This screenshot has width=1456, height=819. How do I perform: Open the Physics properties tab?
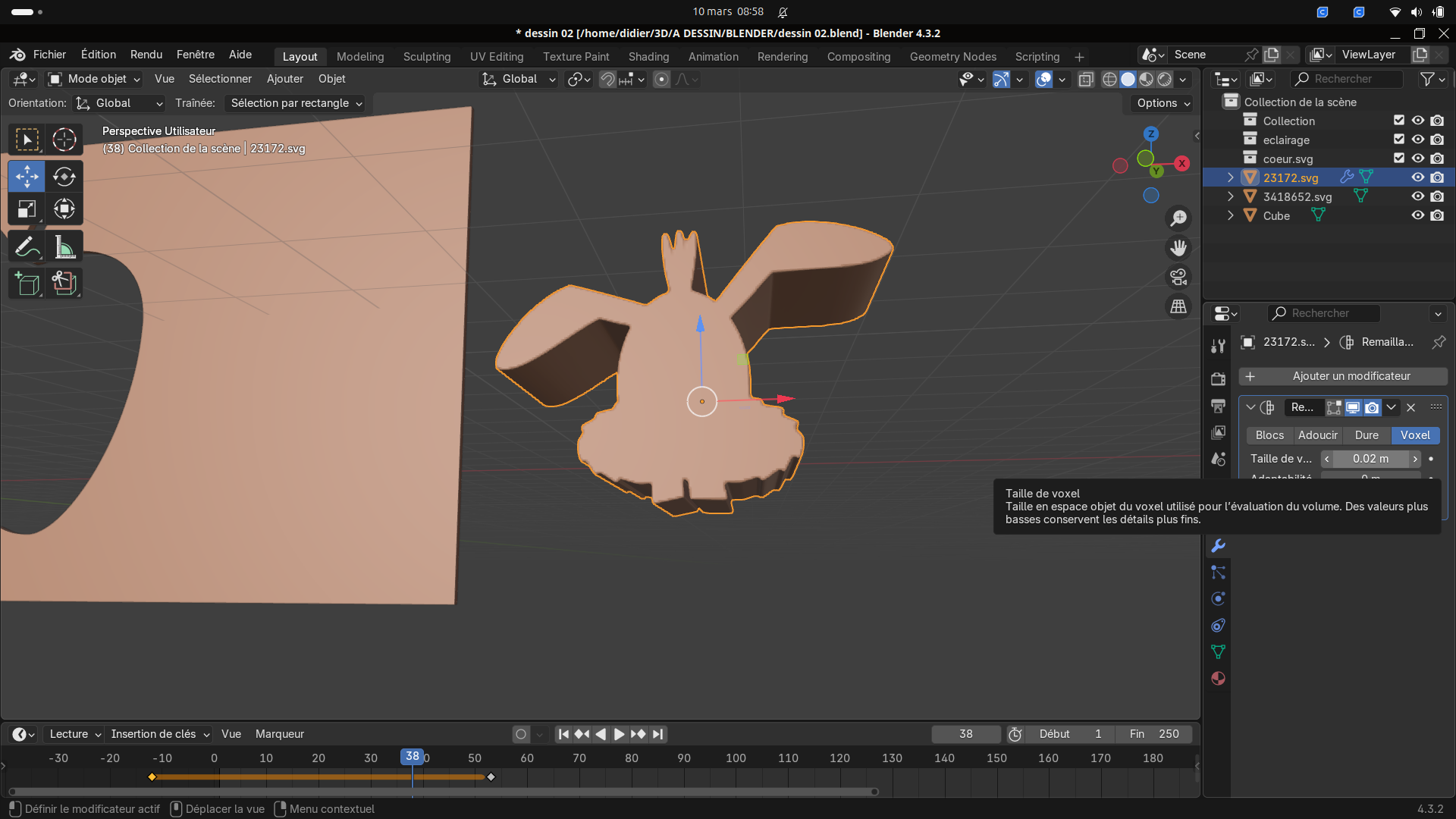point(1218,599)
